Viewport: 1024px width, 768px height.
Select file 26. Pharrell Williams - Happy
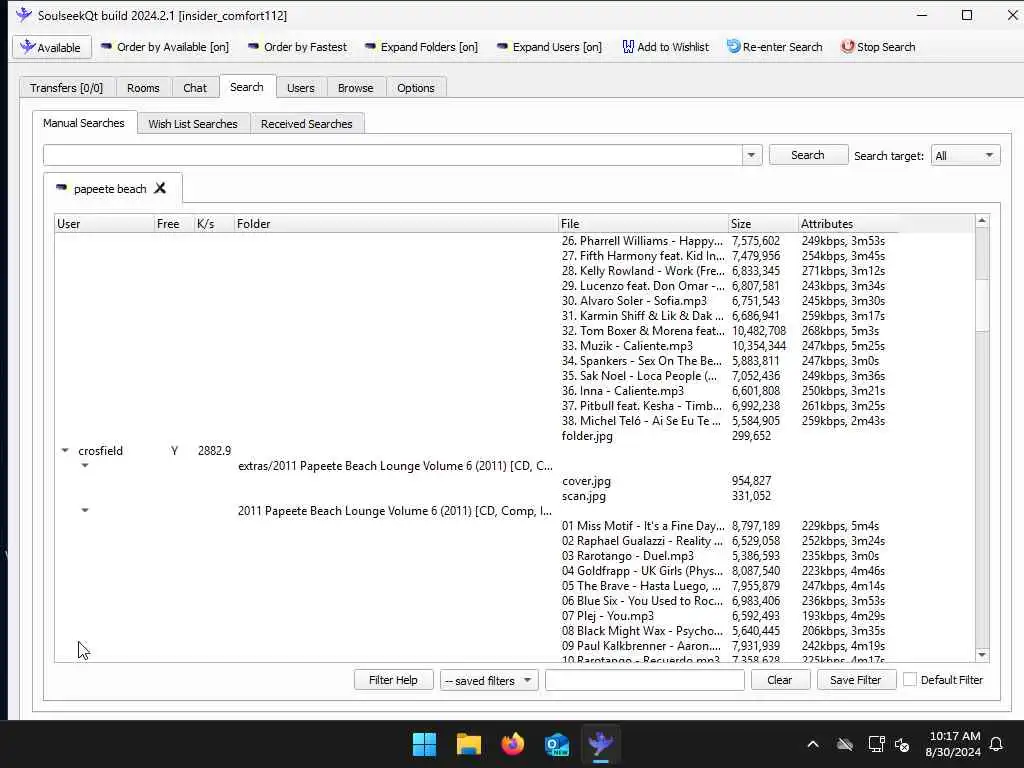[642, 241]
